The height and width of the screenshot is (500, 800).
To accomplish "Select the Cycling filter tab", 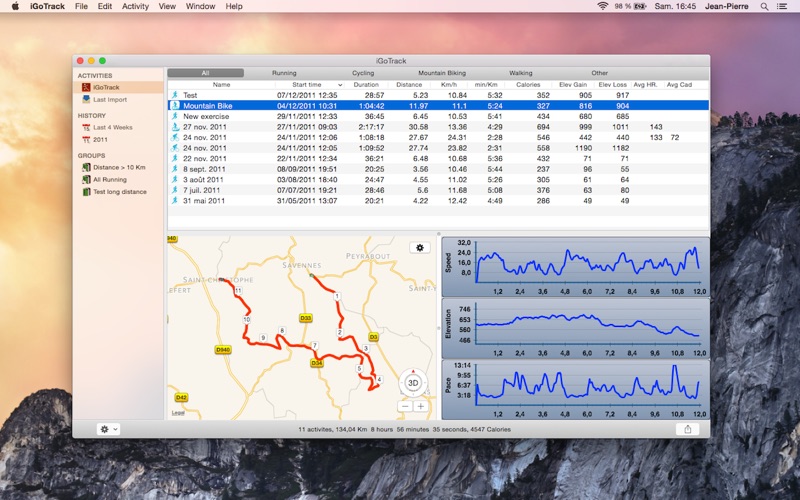I will (x=363, y=73).
